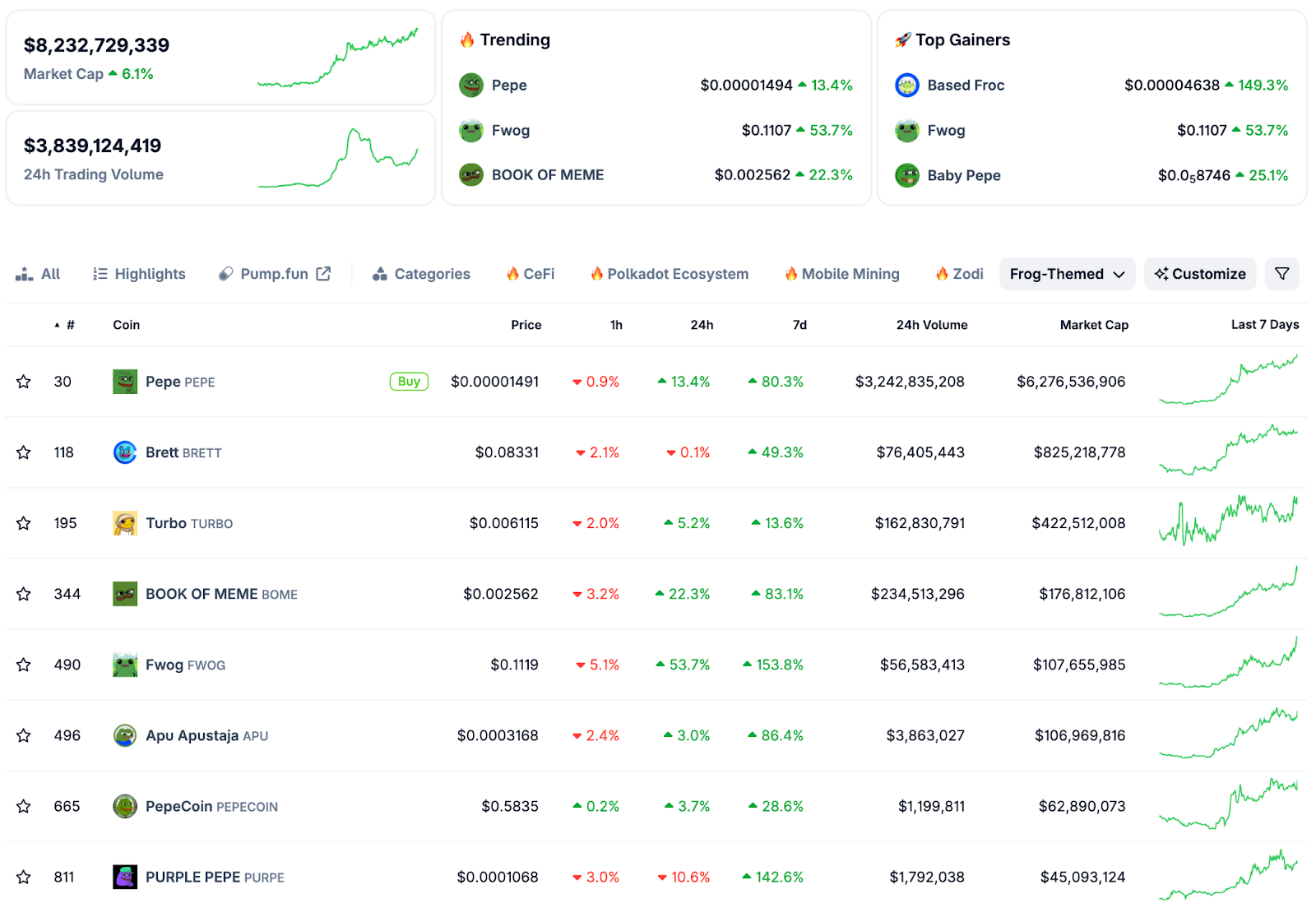This screenshot has width=1316, height=908.
Task: Star the Apu Apustaja coin
Action: [24, 735]
